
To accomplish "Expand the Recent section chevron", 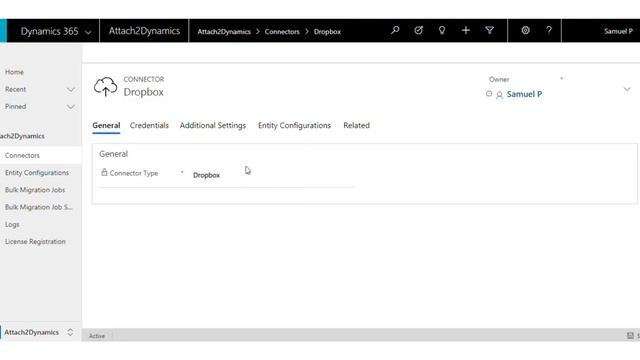I will coord(71,89).
